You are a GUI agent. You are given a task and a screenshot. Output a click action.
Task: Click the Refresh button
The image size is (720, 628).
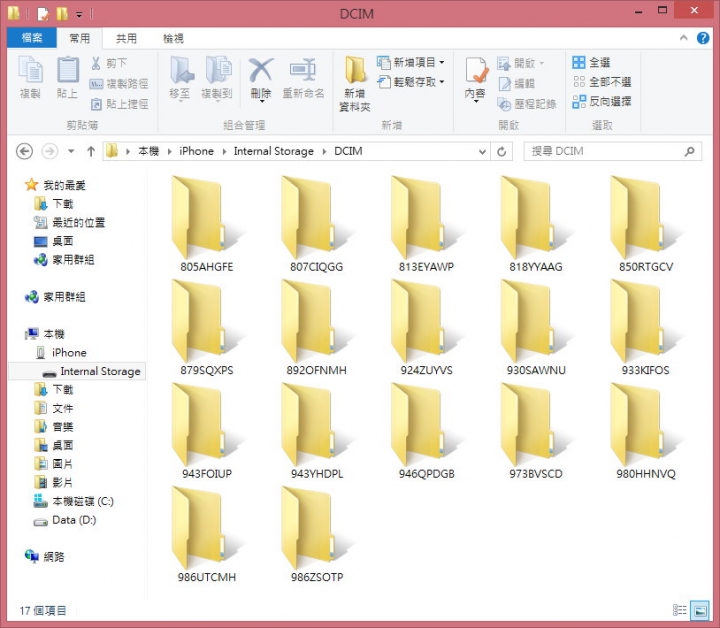pyautogui.click(x=501, y=151)
